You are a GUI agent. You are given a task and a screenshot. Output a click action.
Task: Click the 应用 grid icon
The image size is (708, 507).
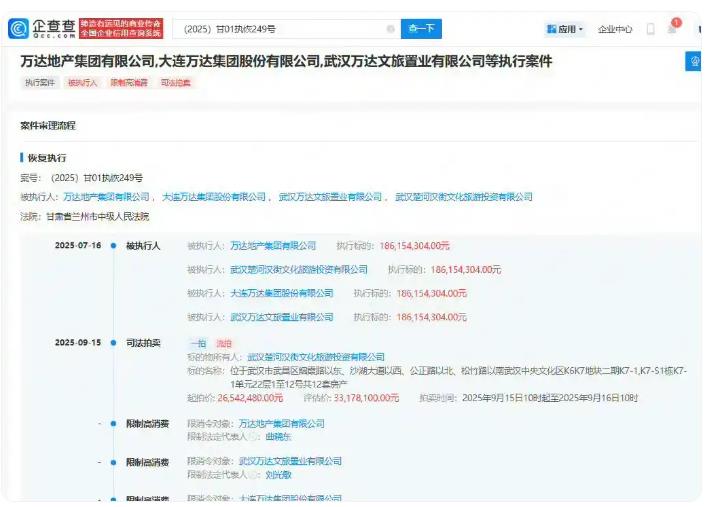tap(551, 30)
